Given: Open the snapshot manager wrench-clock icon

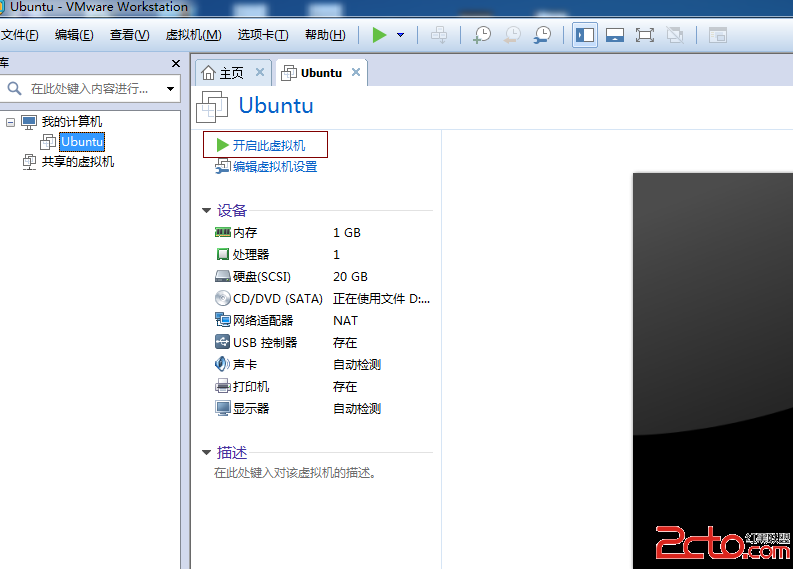Looking at the screenshot, I should click(x=543, y=35).
